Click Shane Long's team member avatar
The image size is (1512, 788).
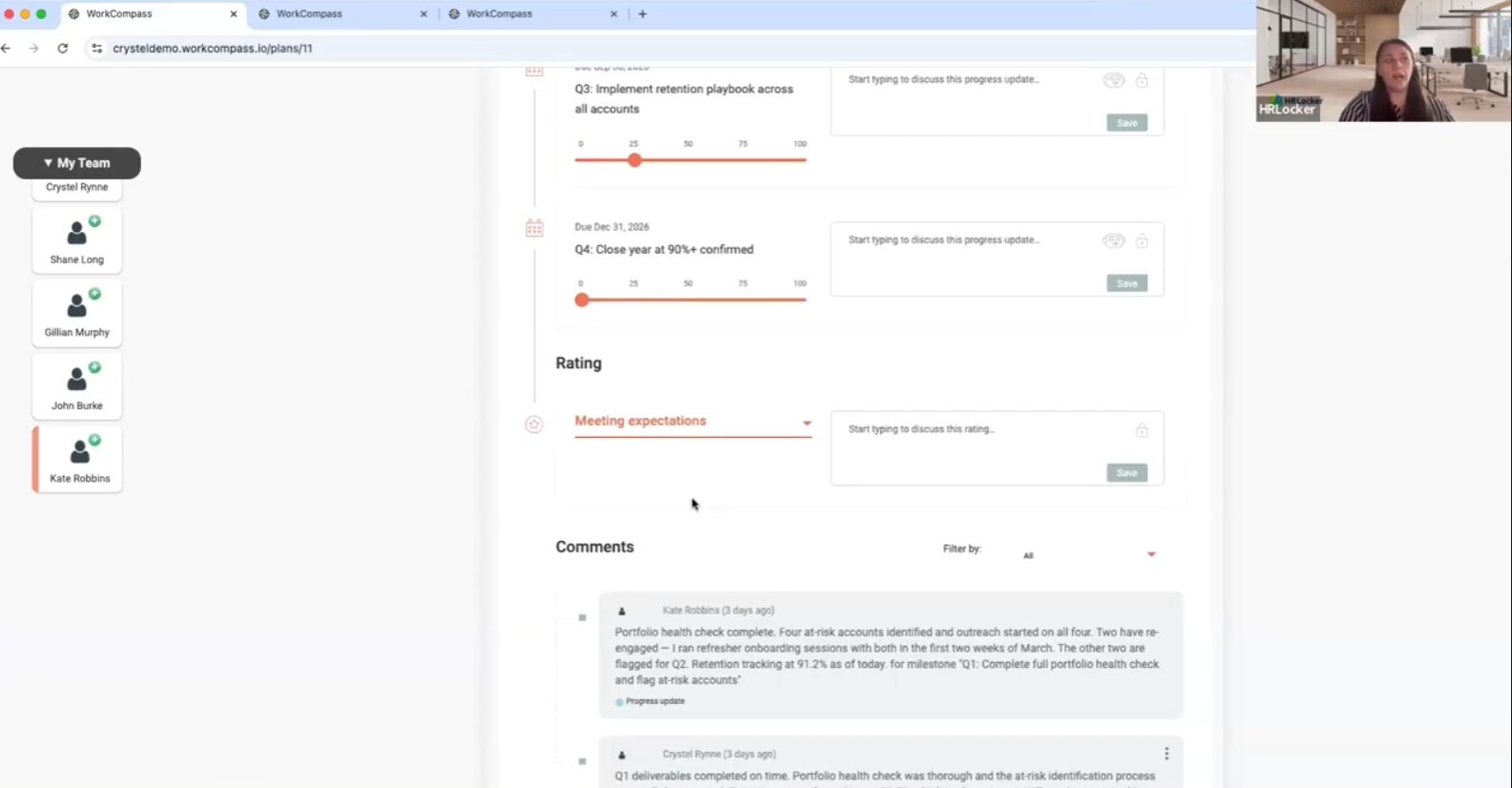coord(77,232)
